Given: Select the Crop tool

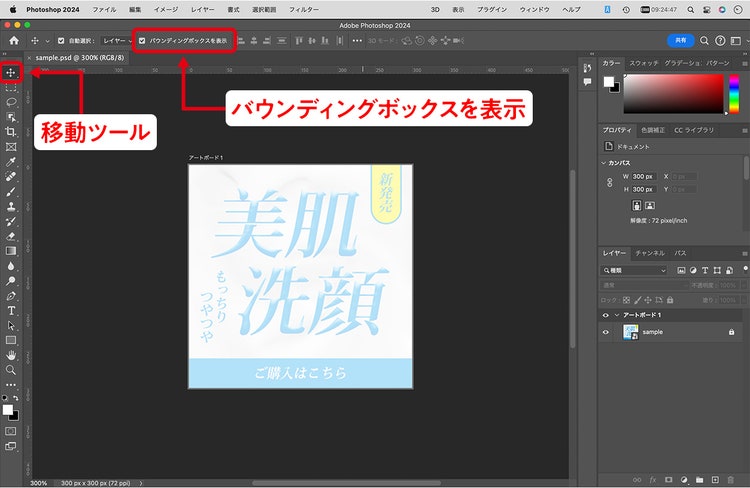Looking at the screenshot, I should point(11,132).
